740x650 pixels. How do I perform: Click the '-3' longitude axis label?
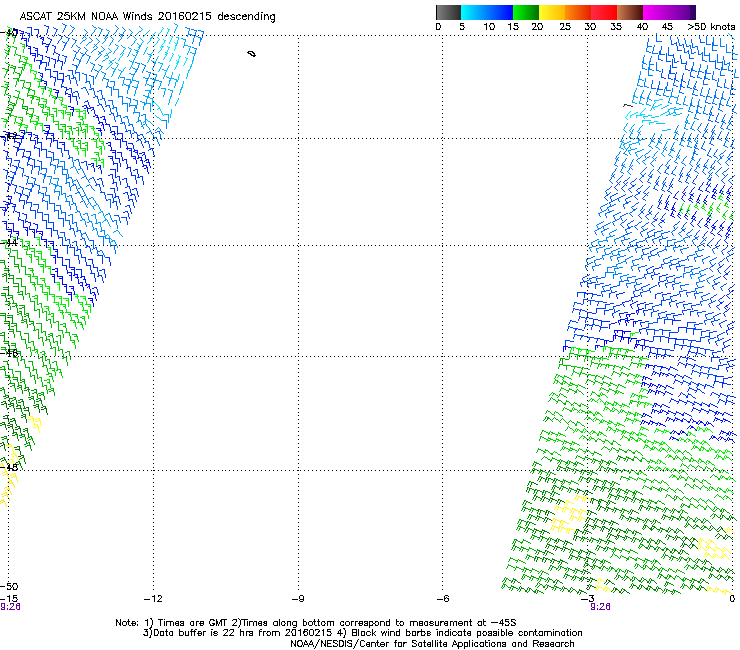587,599
